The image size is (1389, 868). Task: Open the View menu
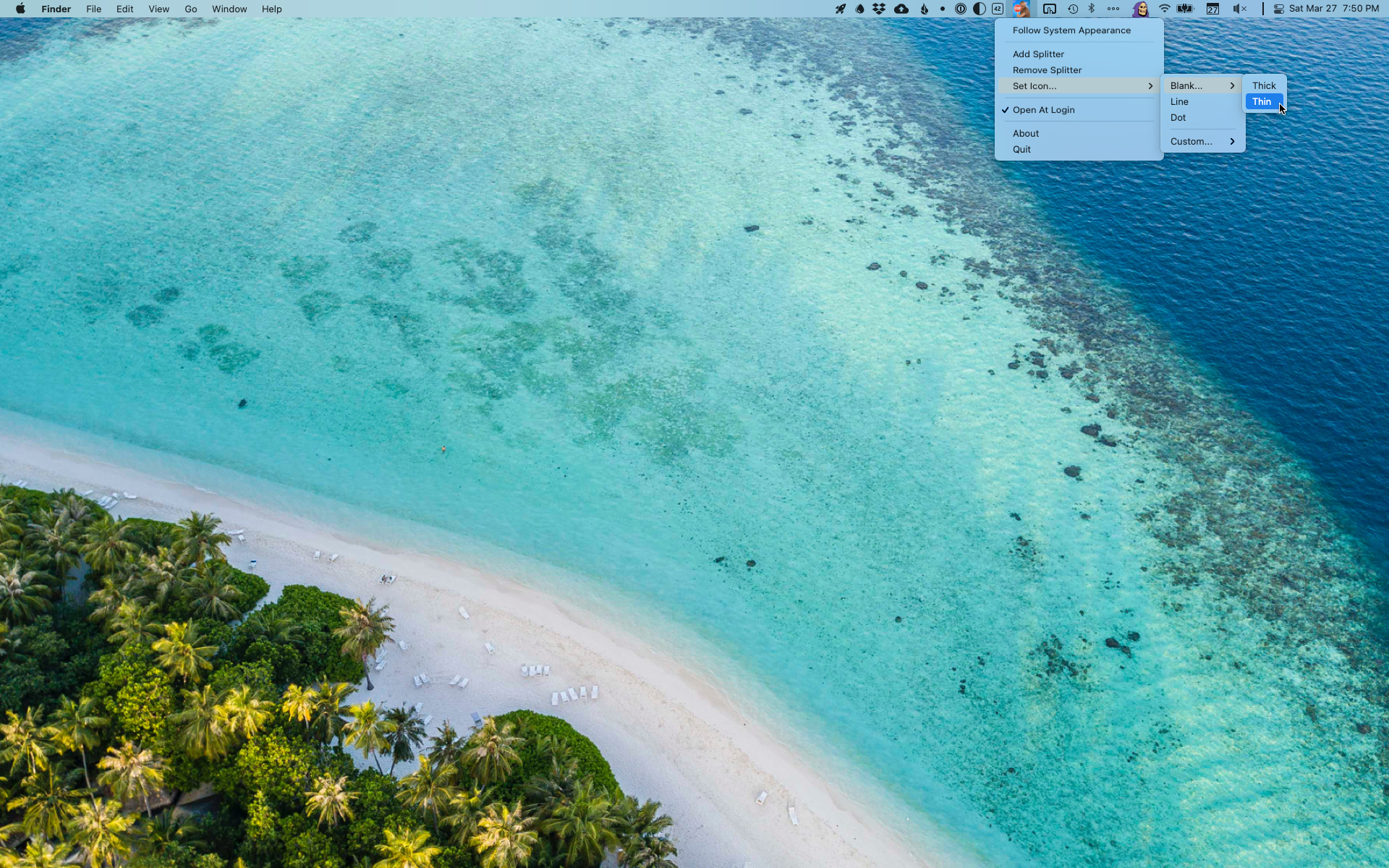(x=158, y=9)
